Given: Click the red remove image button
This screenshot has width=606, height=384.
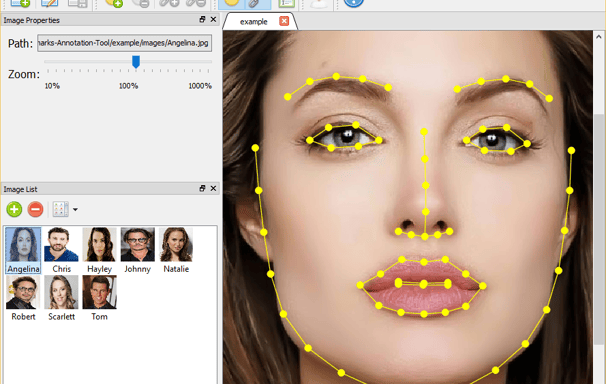Looking at the screenshot, I should 35,209.
